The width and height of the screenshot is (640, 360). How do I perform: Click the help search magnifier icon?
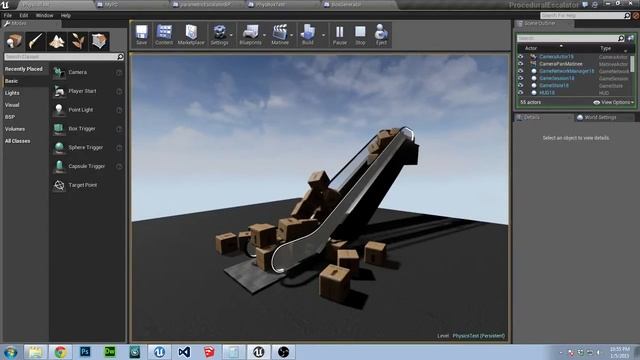click(627, 16)
